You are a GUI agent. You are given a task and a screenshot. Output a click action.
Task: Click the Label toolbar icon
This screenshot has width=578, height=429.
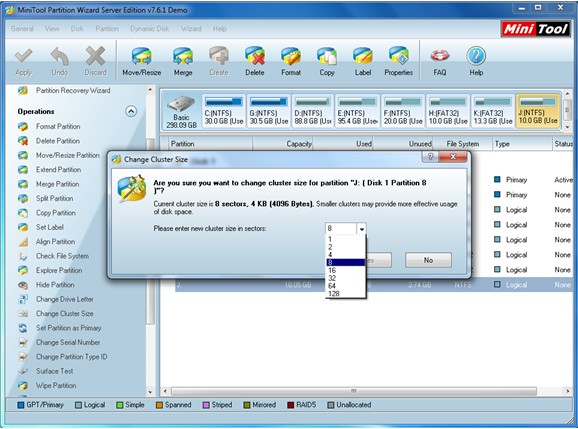(x=363, y=56)
